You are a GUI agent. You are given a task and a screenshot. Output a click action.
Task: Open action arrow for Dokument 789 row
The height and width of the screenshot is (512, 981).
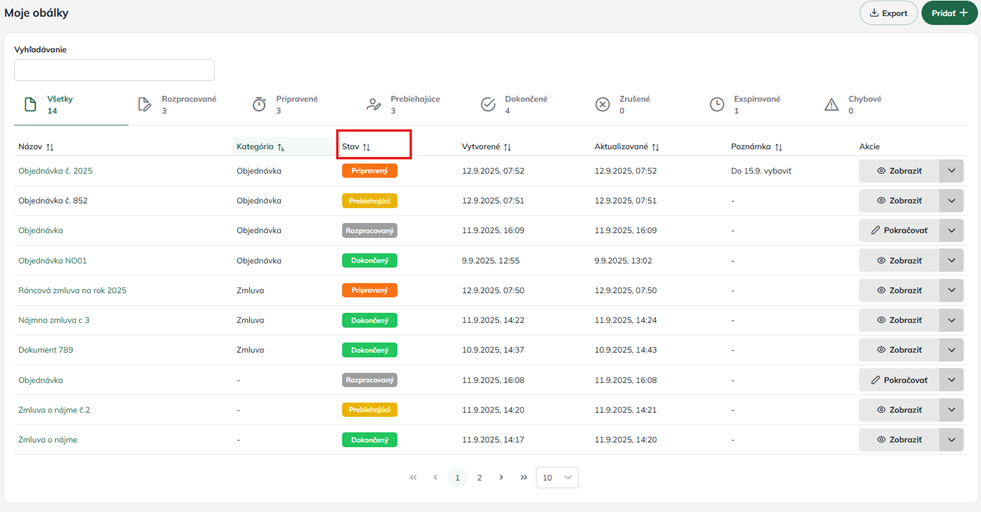(x=951, y=350)
